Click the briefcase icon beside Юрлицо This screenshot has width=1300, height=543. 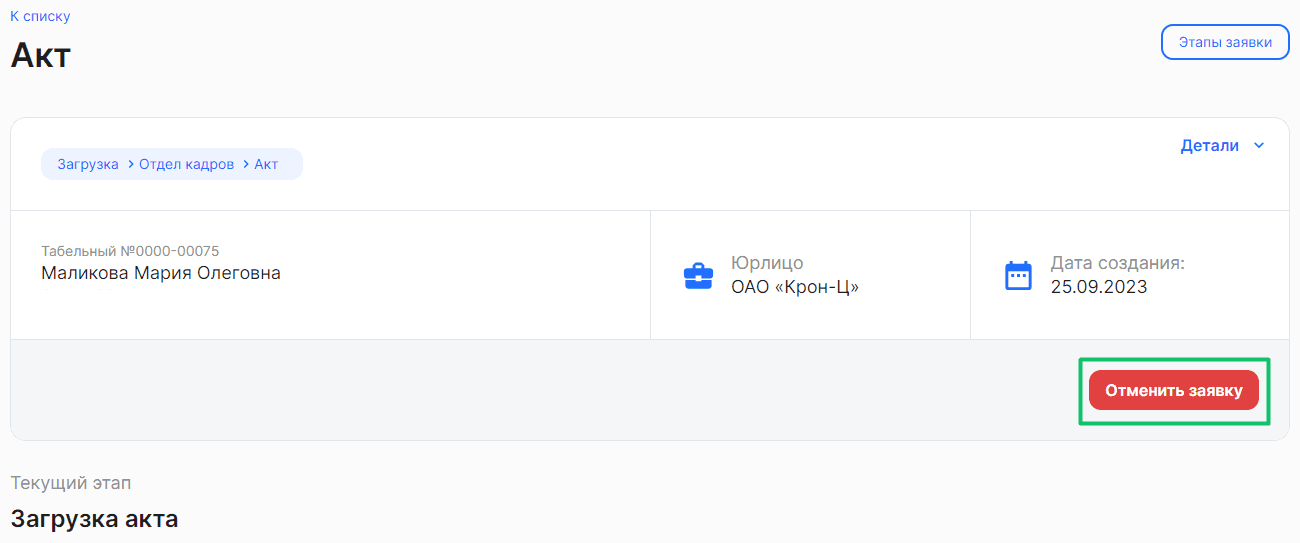click(x=698, y=276)
